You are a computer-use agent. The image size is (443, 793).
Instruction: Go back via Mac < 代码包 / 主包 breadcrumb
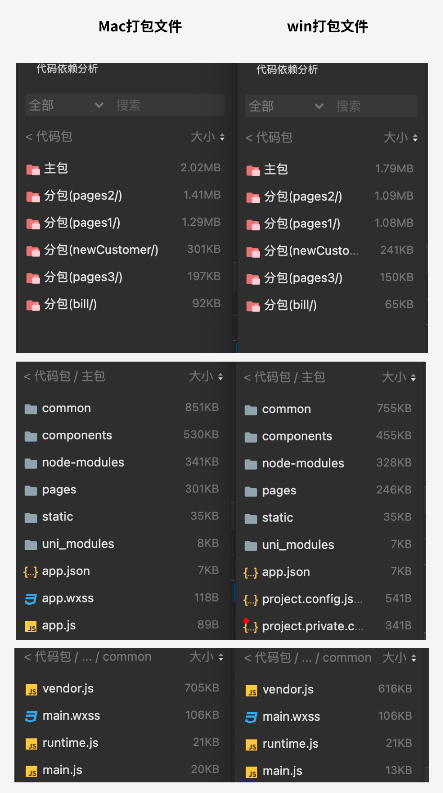point(64,376)
